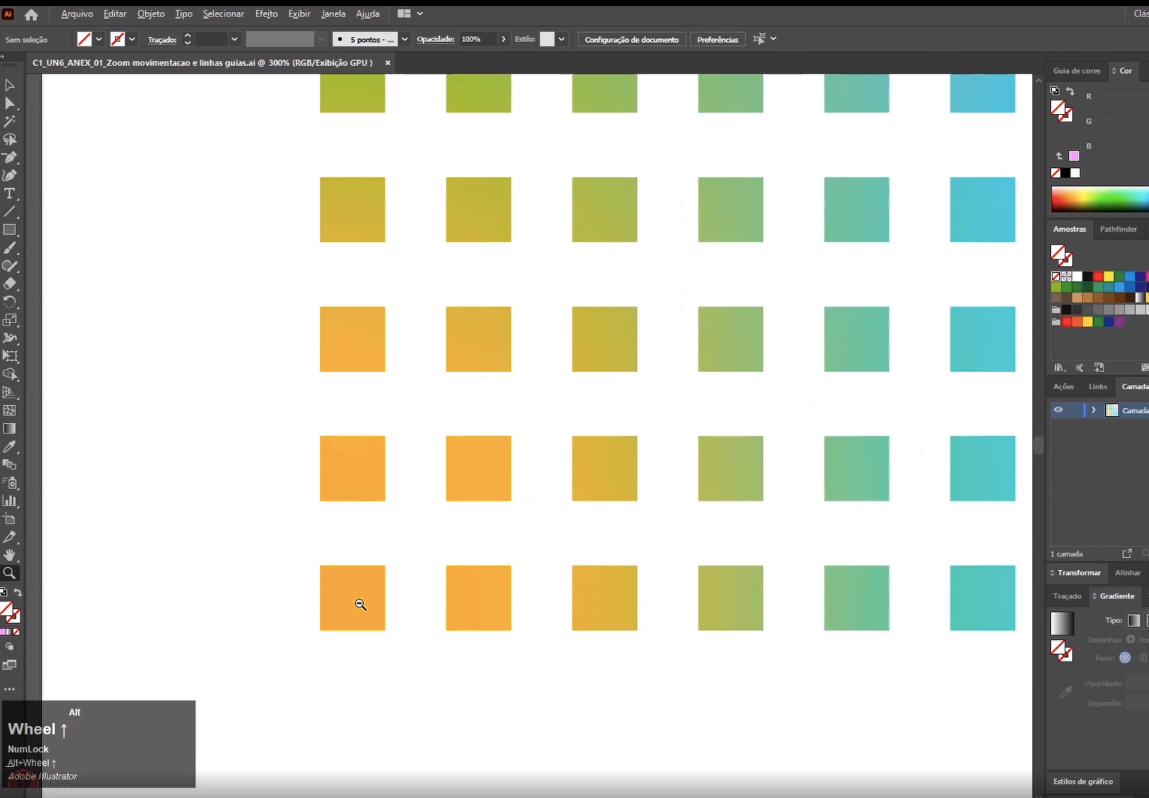This screenshot has height=798, width=1149.
Task: Toggle visibility eye of Camada layer
Action: (1058, 410)
